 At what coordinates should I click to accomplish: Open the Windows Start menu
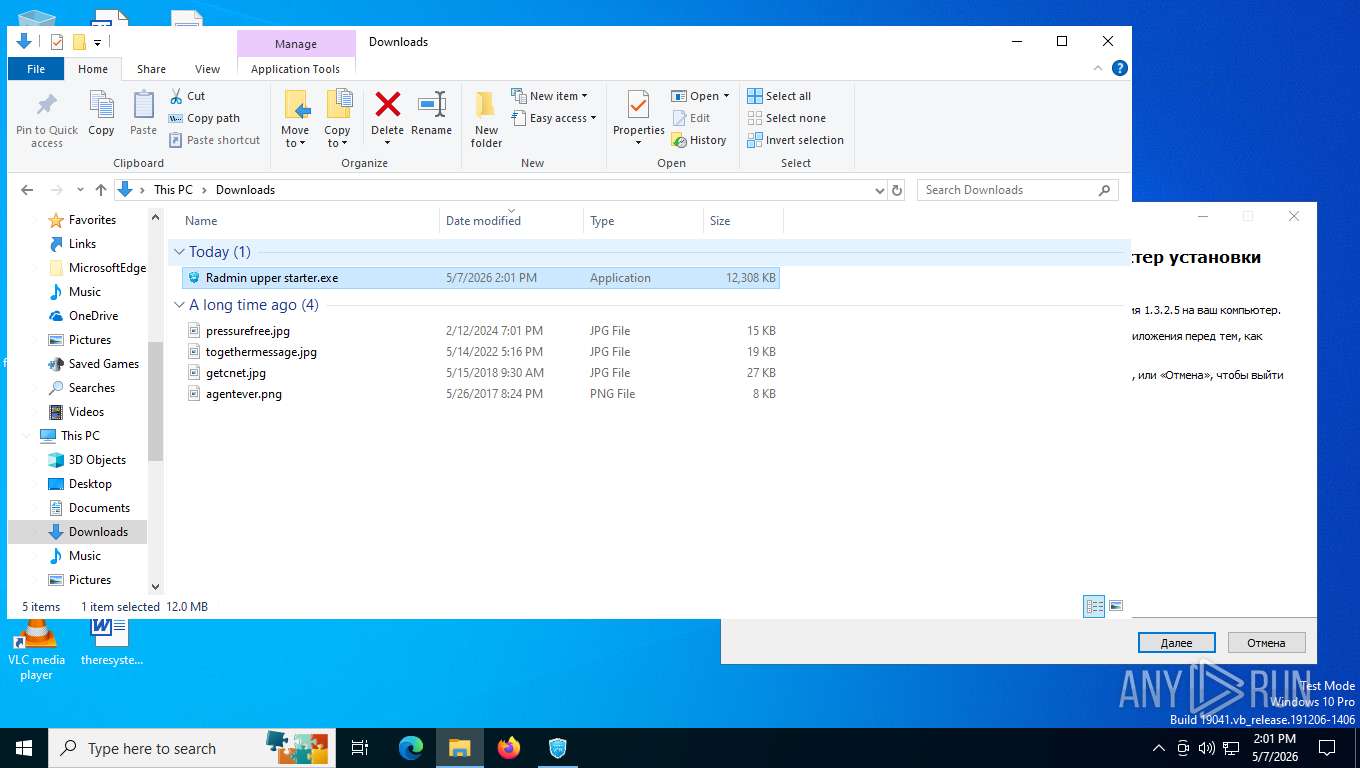24,748
